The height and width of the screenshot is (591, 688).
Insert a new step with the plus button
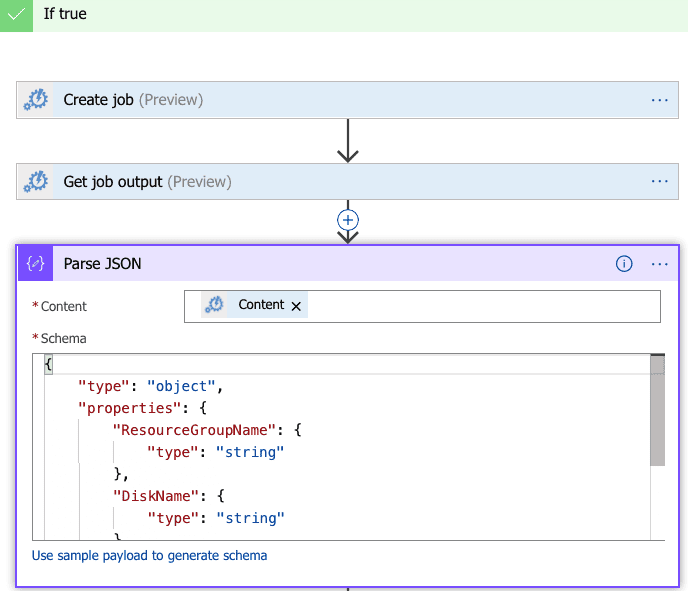tap(348, 220)
